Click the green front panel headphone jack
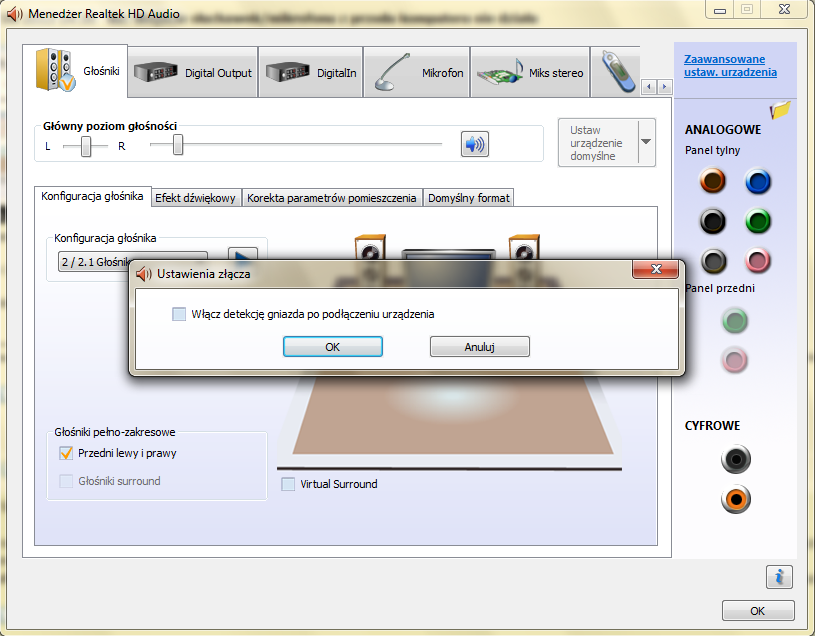The image size is (815, 636). (x=735, y=321)
